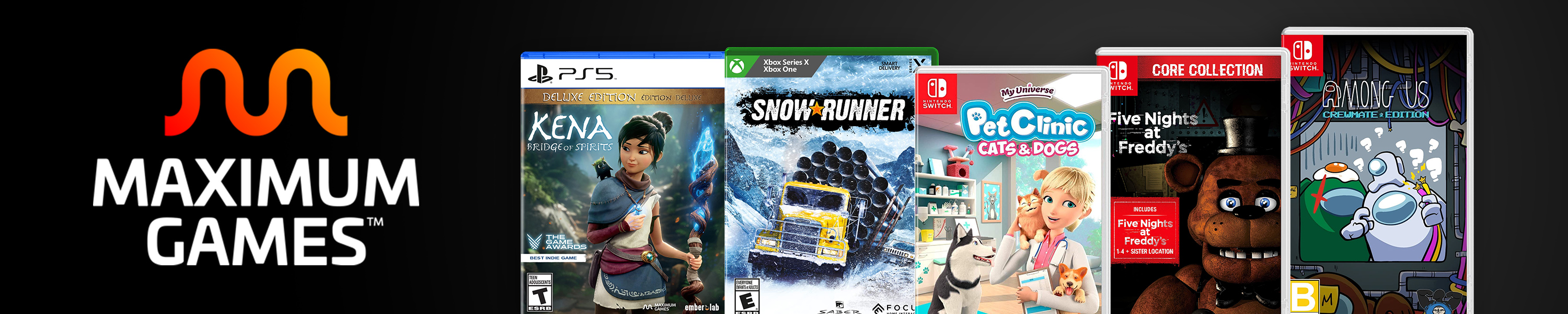Click the 'DELUXE EDITION' banner on Kena
Screen dimensions: 1568x314
click(622, 97)
